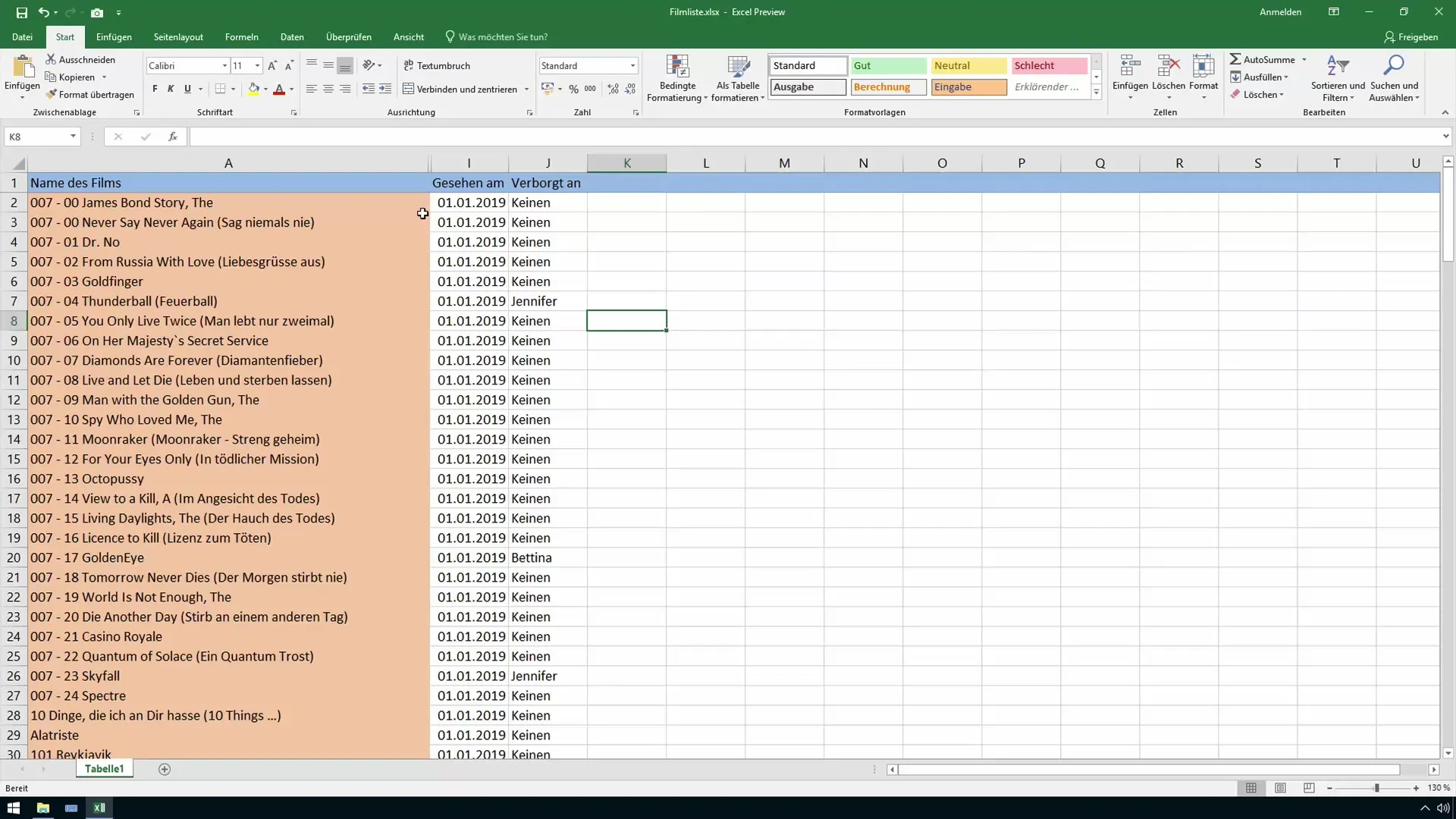Click the Format cells icon

tap(1203, 67)
